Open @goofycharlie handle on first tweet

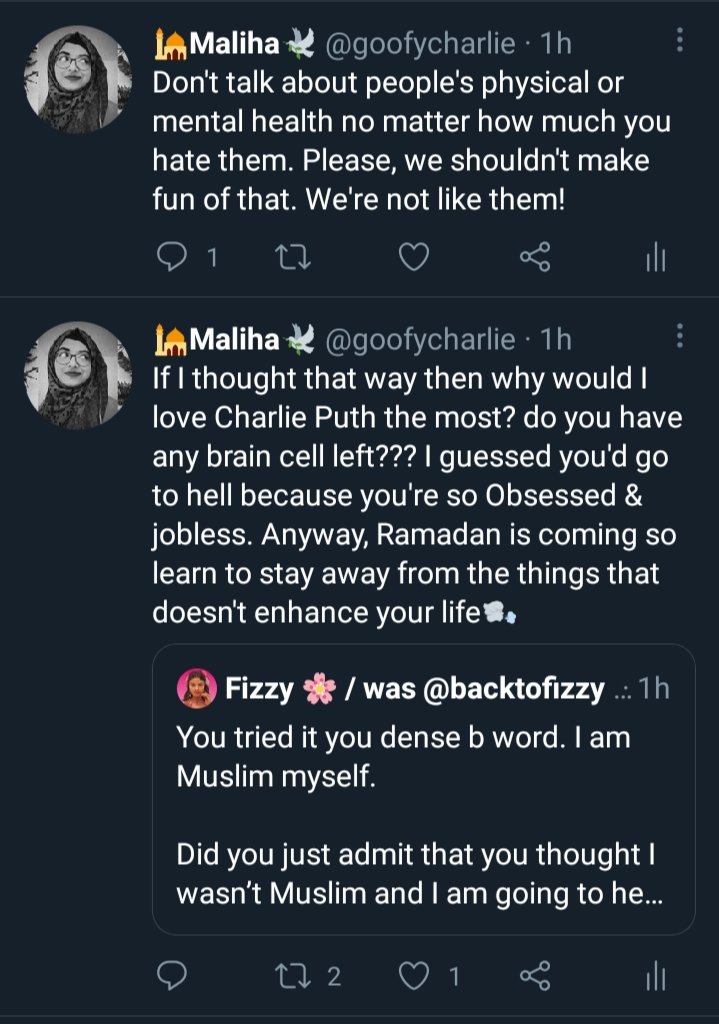point(420,44)
